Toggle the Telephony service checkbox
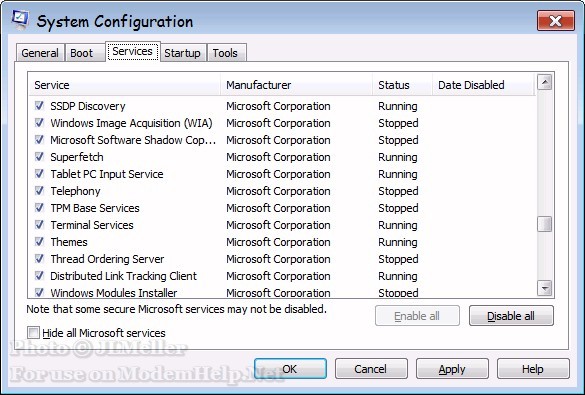The image size is (585, 395). (39, 191)
